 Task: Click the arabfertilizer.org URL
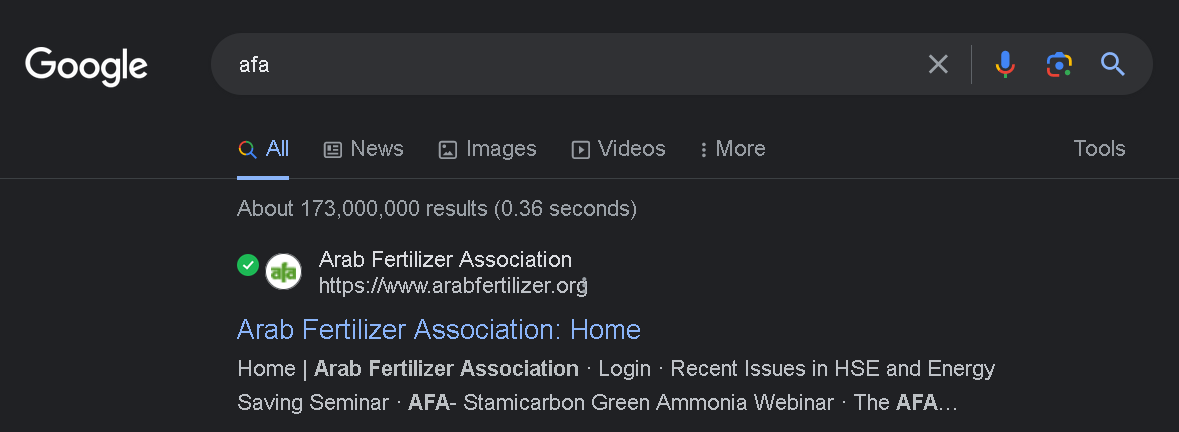click(x=451, y=286)
